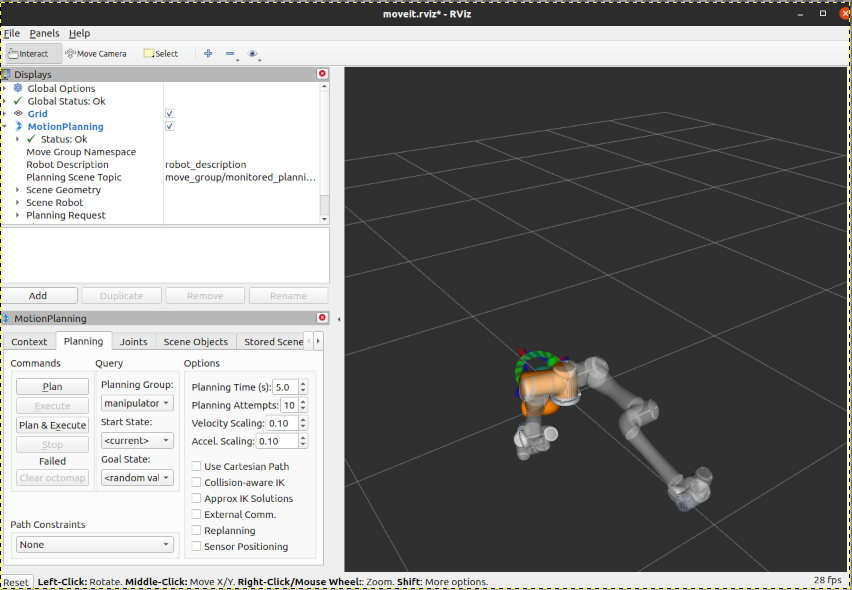Screen dimensions: 852x590
Task: Switch to the Scene Objects tab
Action: pos(196,342)
